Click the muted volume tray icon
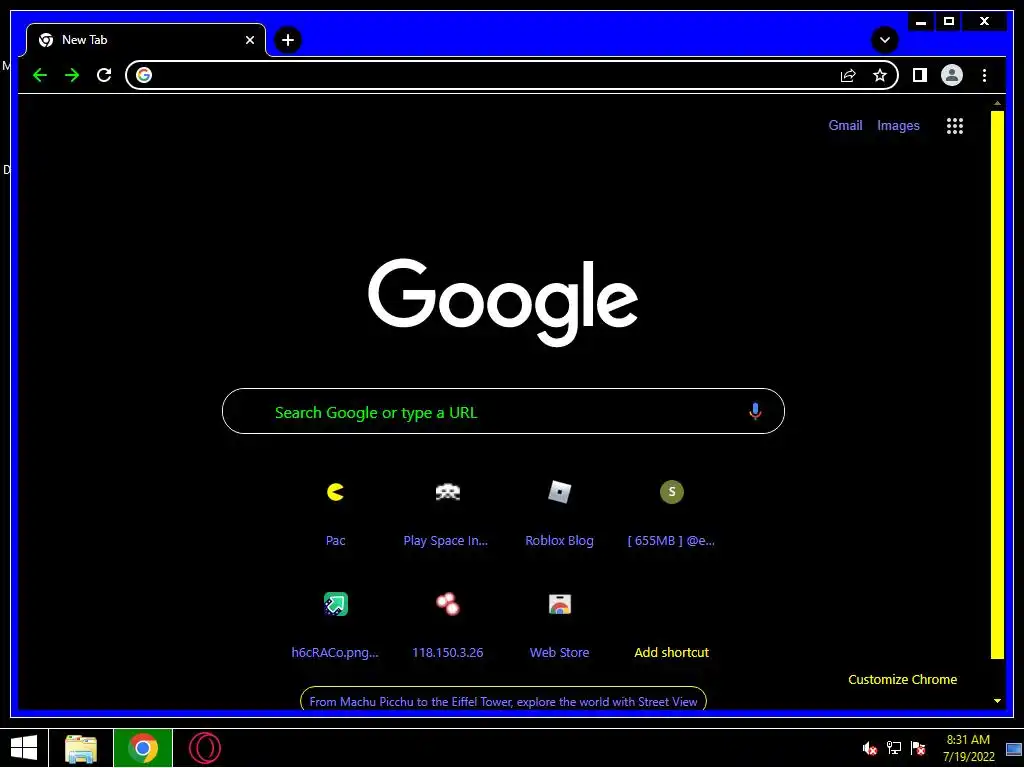 click(x=869, y=748)
